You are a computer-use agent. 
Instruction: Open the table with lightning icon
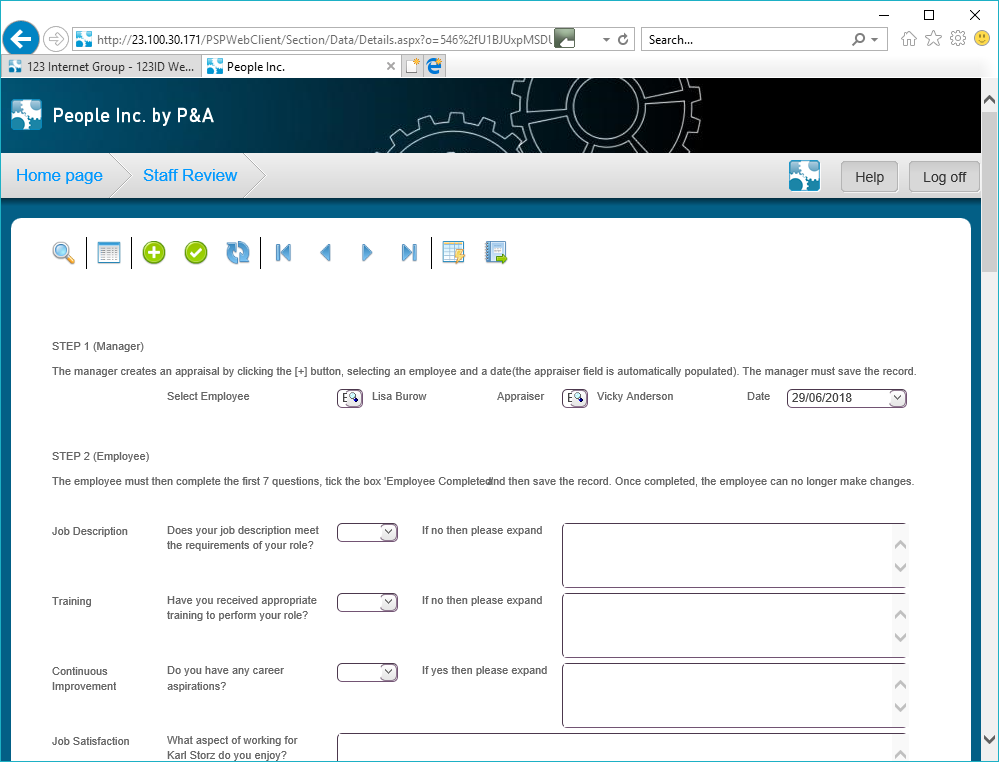454,253
